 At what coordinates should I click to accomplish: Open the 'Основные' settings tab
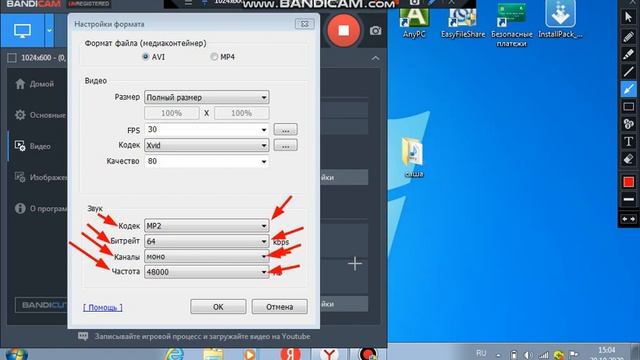[x=40, y=115]
